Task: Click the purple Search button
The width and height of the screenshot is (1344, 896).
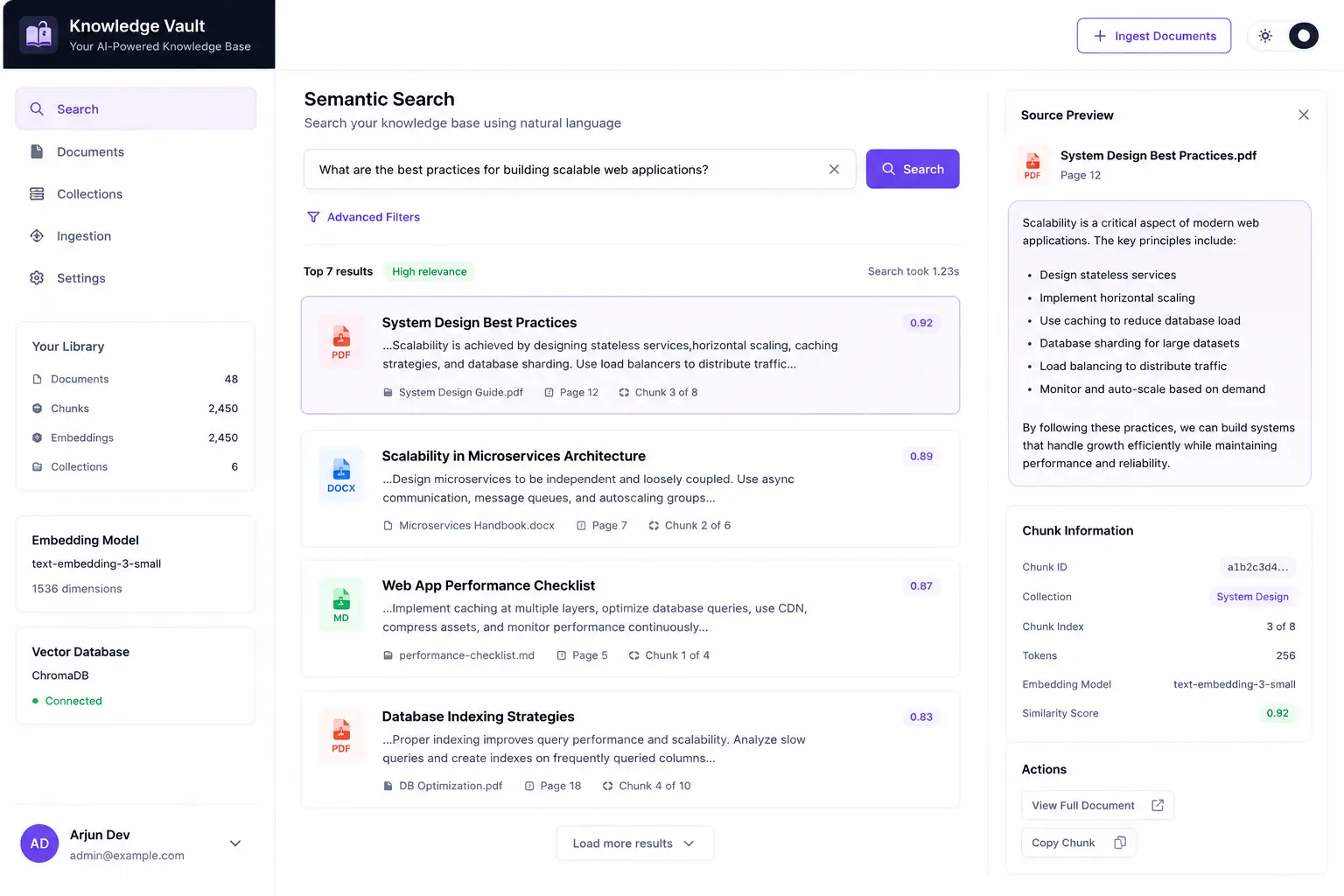Action: 913,169
